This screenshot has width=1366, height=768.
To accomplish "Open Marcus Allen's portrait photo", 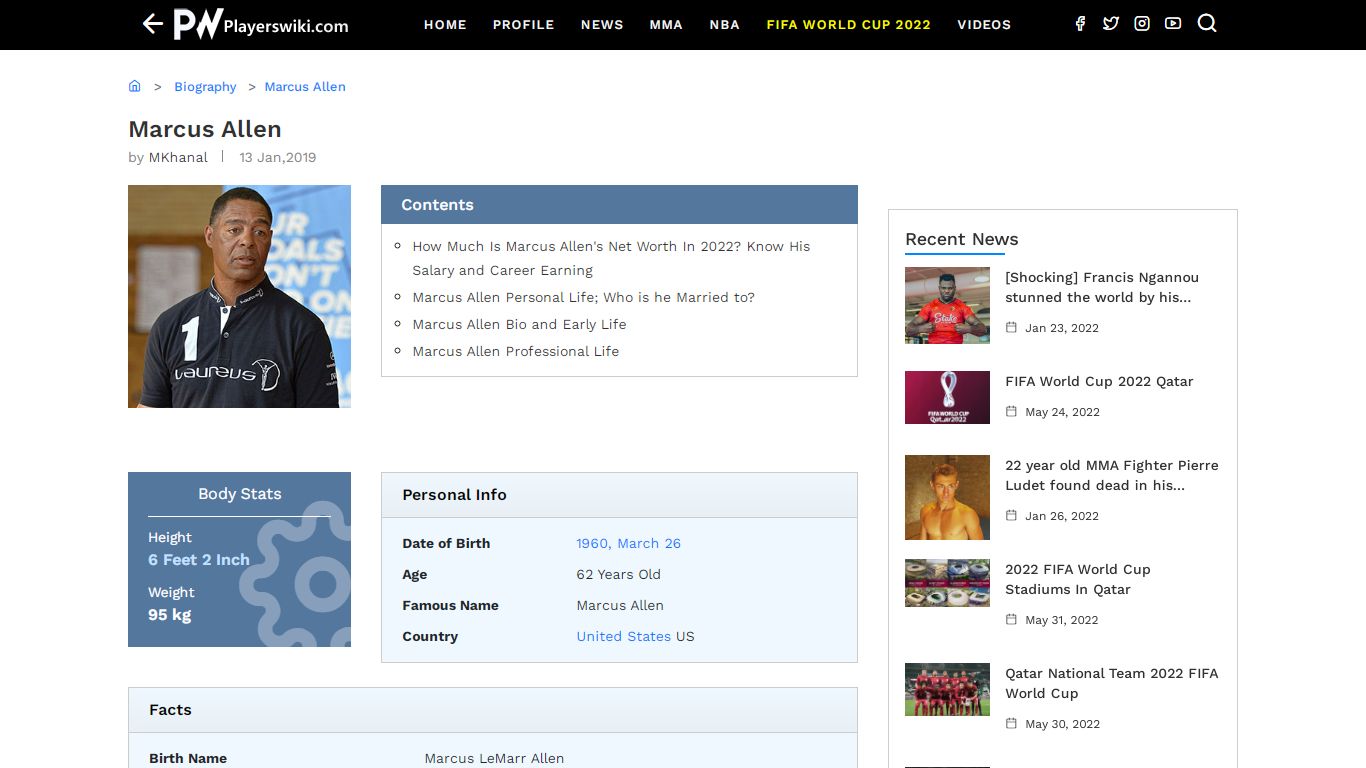I will pyautogui.click(x=240, y=296).
